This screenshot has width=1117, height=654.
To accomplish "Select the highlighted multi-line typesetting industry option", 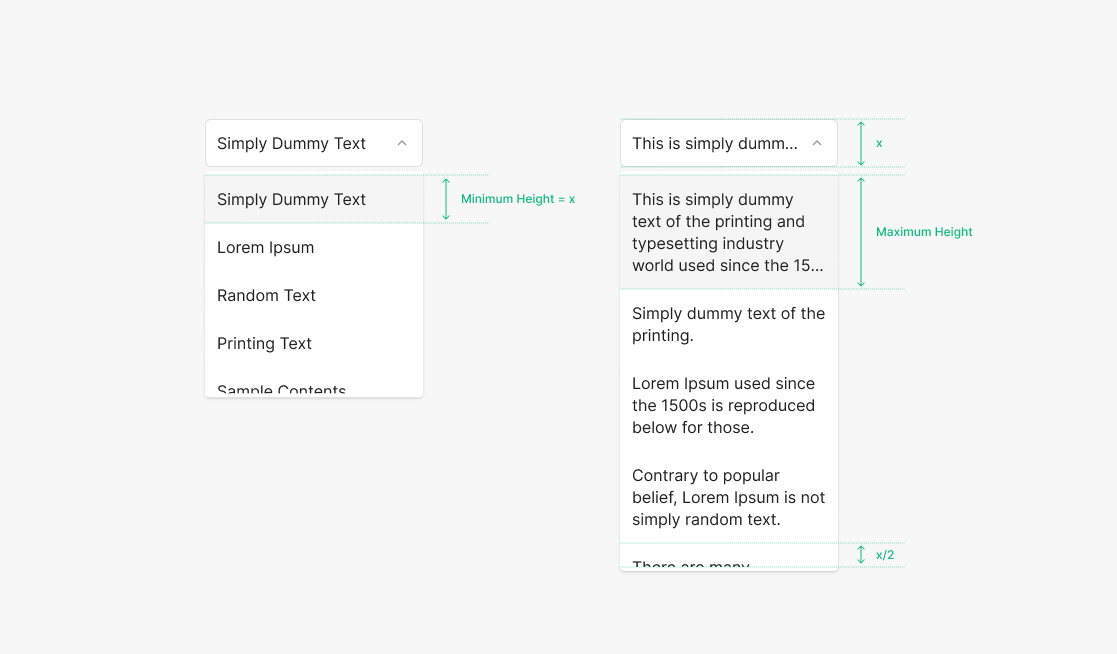I will (728, 232).
